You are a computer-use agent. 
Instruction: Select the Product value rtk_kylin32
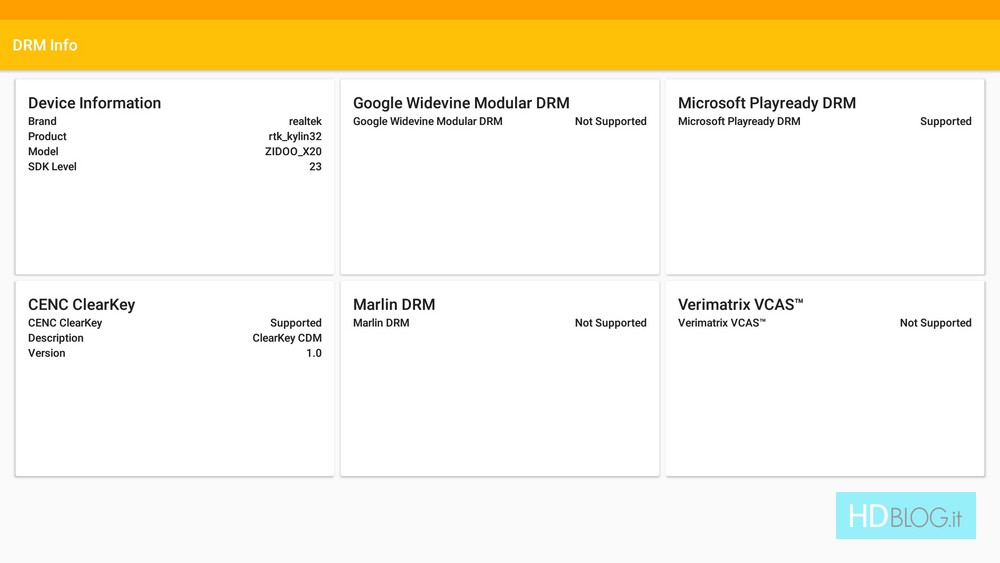[295, 137]
